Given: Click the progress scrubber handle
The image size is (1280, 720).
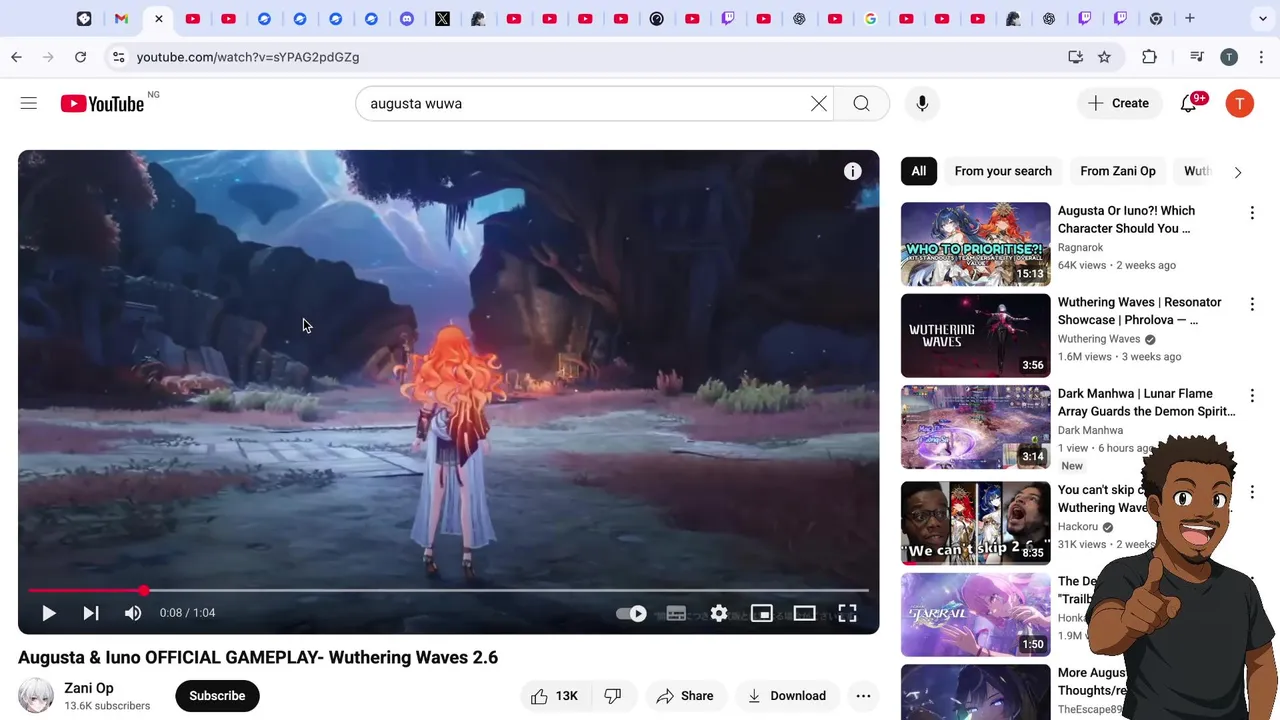Looking at the screenshot, I should (x=144, y=591).
